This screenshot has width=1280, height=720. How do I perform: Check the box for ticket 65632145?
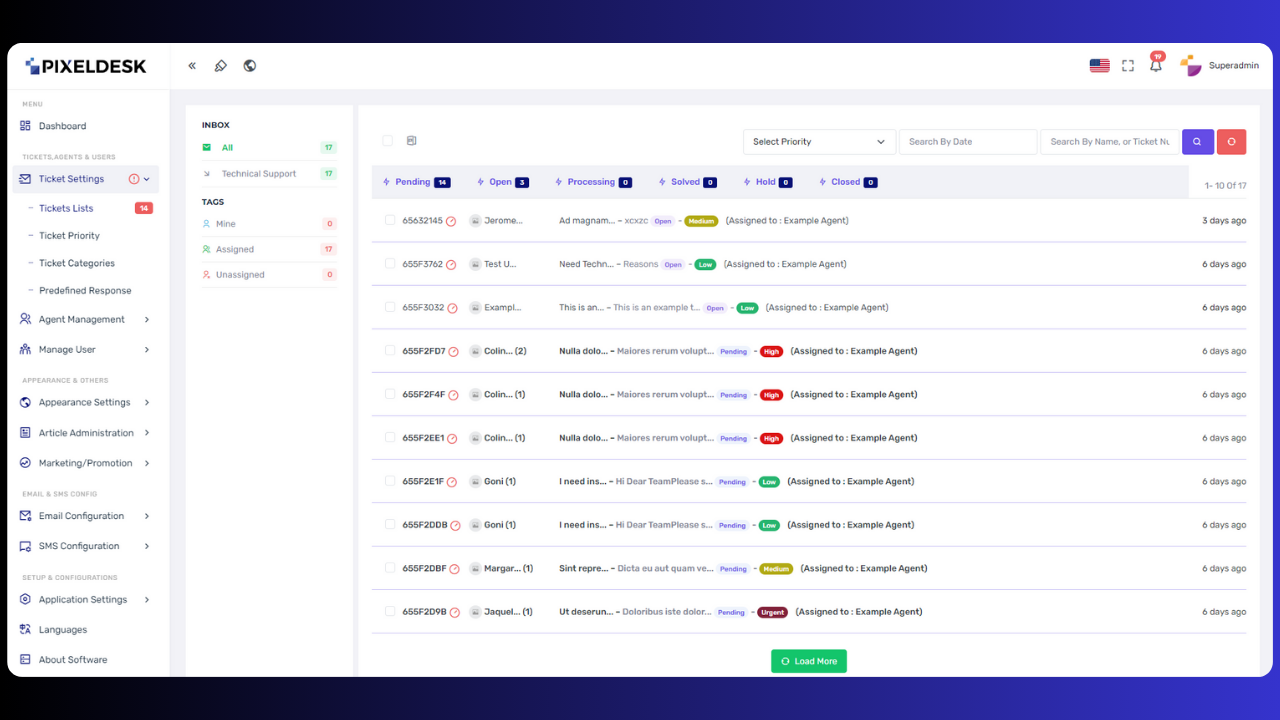(390, 220)
